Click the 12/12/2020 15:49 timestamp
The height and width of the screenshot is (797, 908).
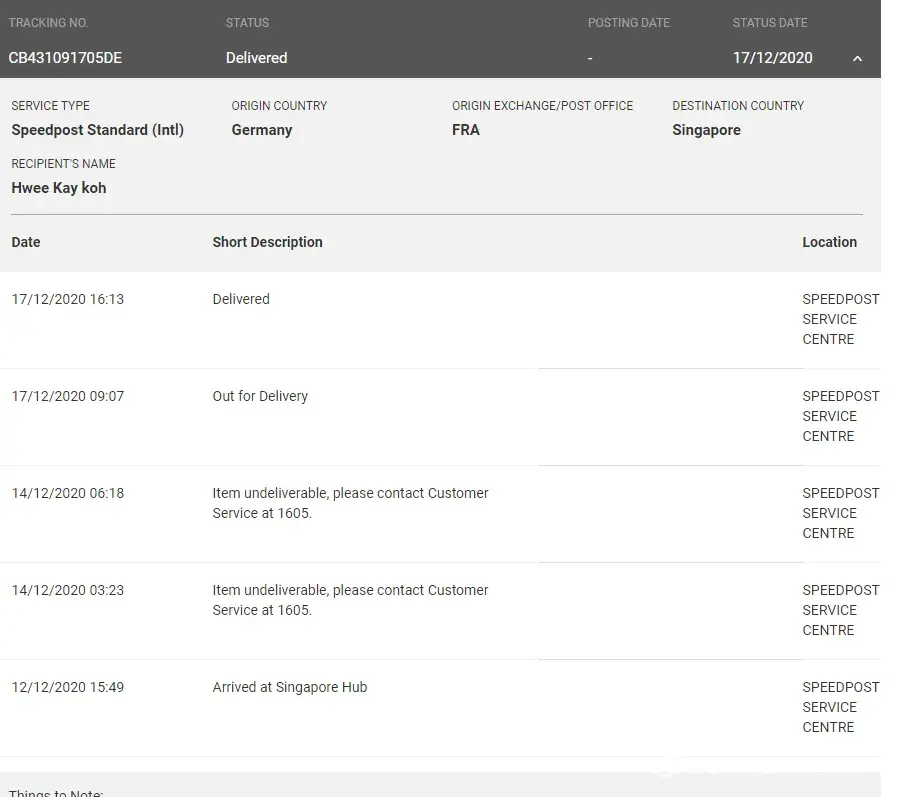click(67, 687)
